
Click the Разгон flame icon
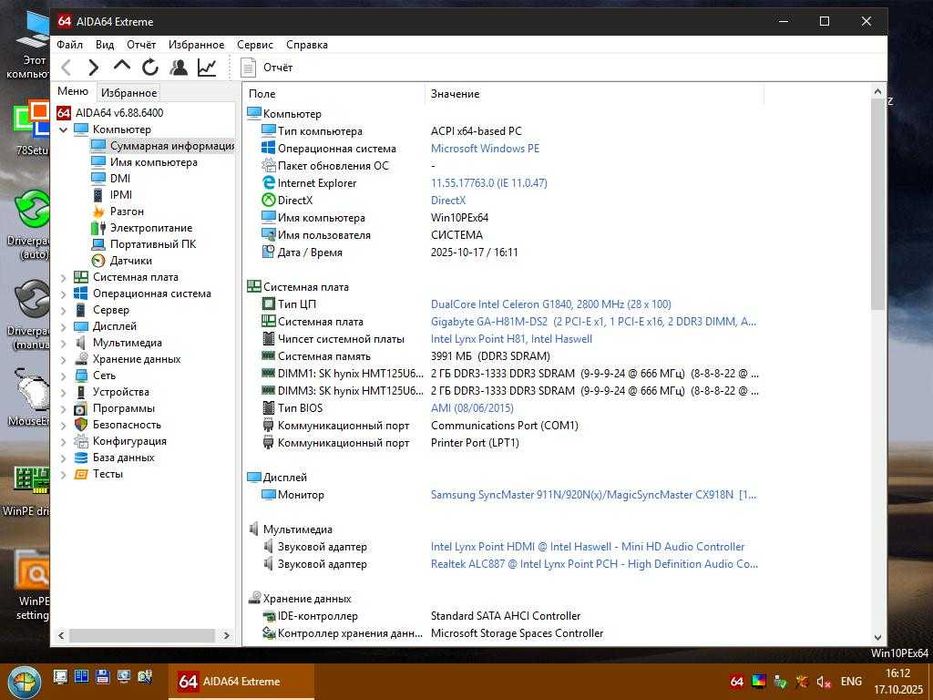click(x=98, y=211)
